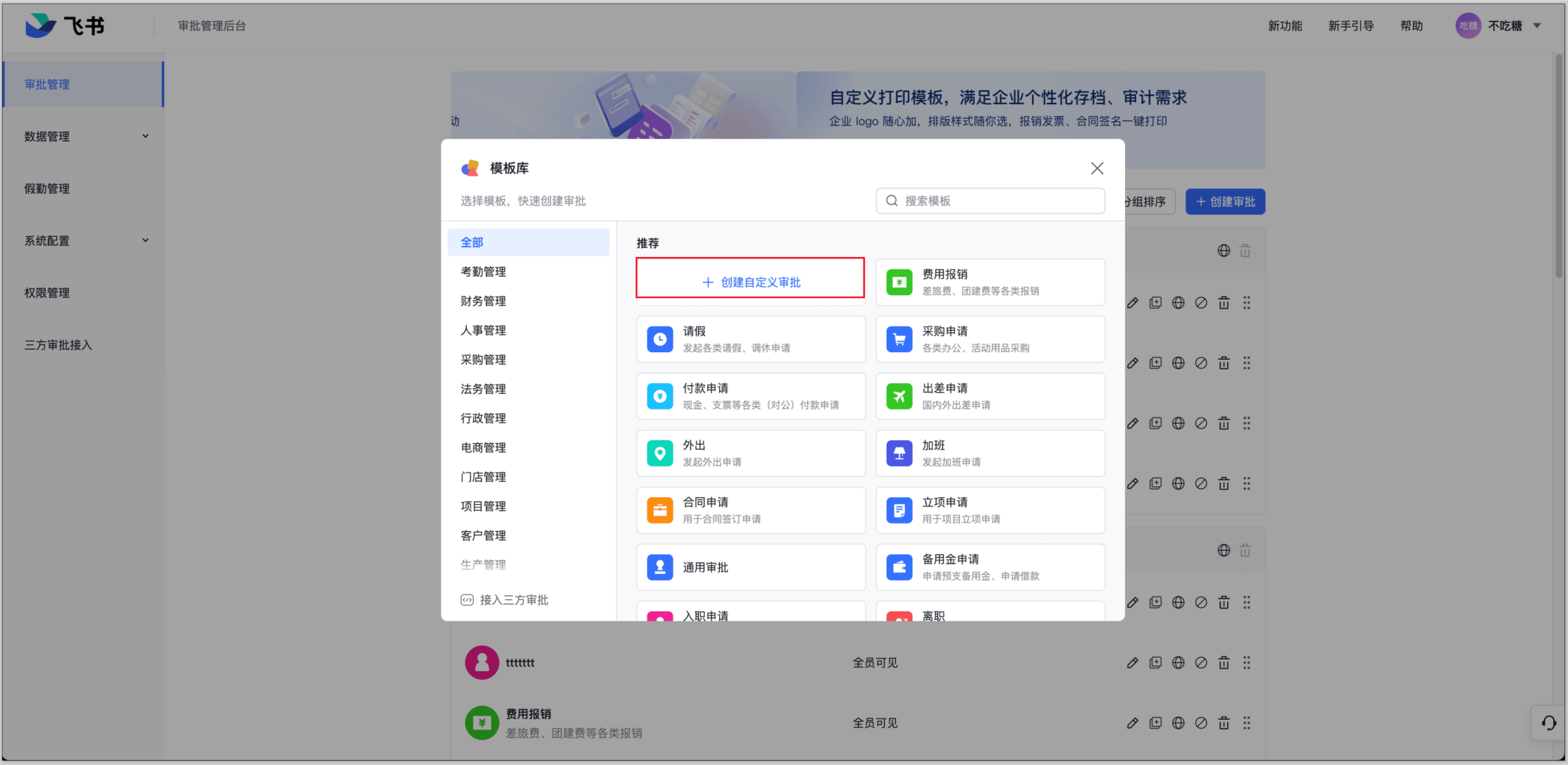Click the edit pencil icon for tttttt

[1132, 663]
